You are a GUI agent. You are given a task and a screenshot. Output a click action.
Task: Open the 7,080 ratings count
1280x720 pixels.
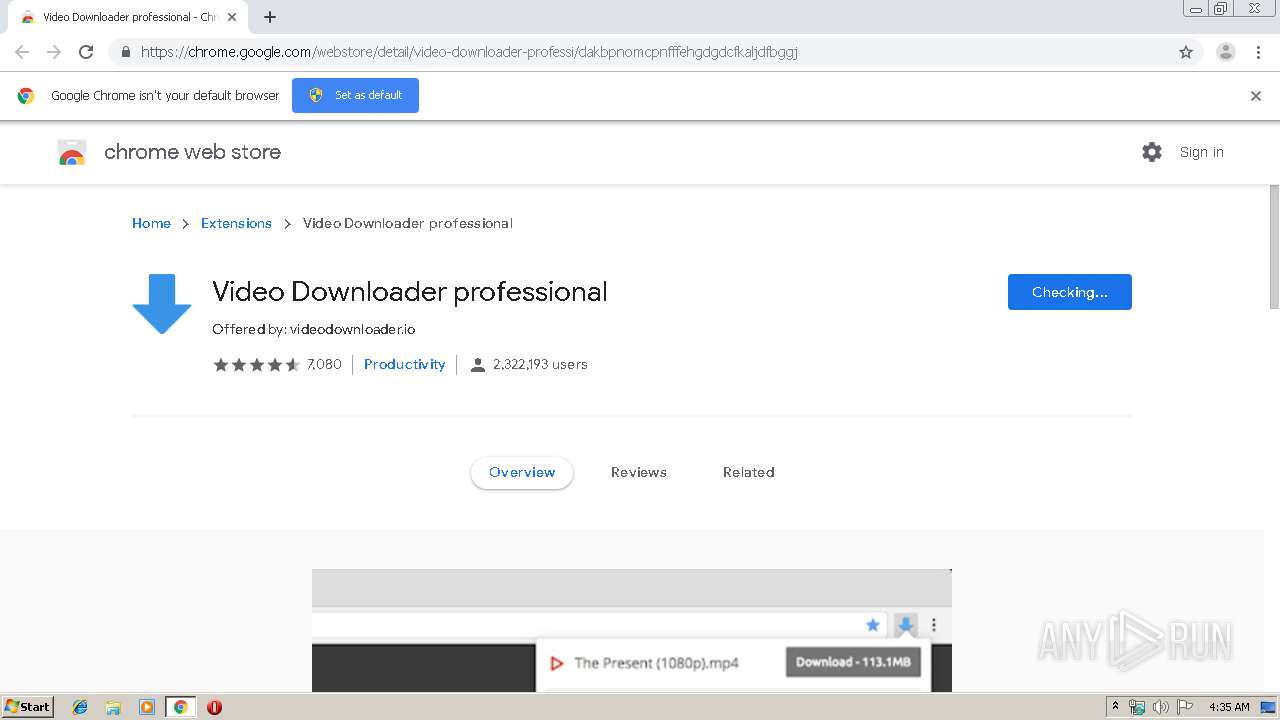point(324,364)
